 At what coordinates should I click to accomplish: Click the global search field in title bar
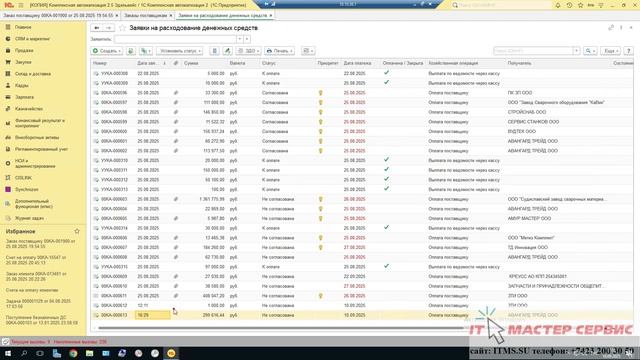click(x=502, y=5)
